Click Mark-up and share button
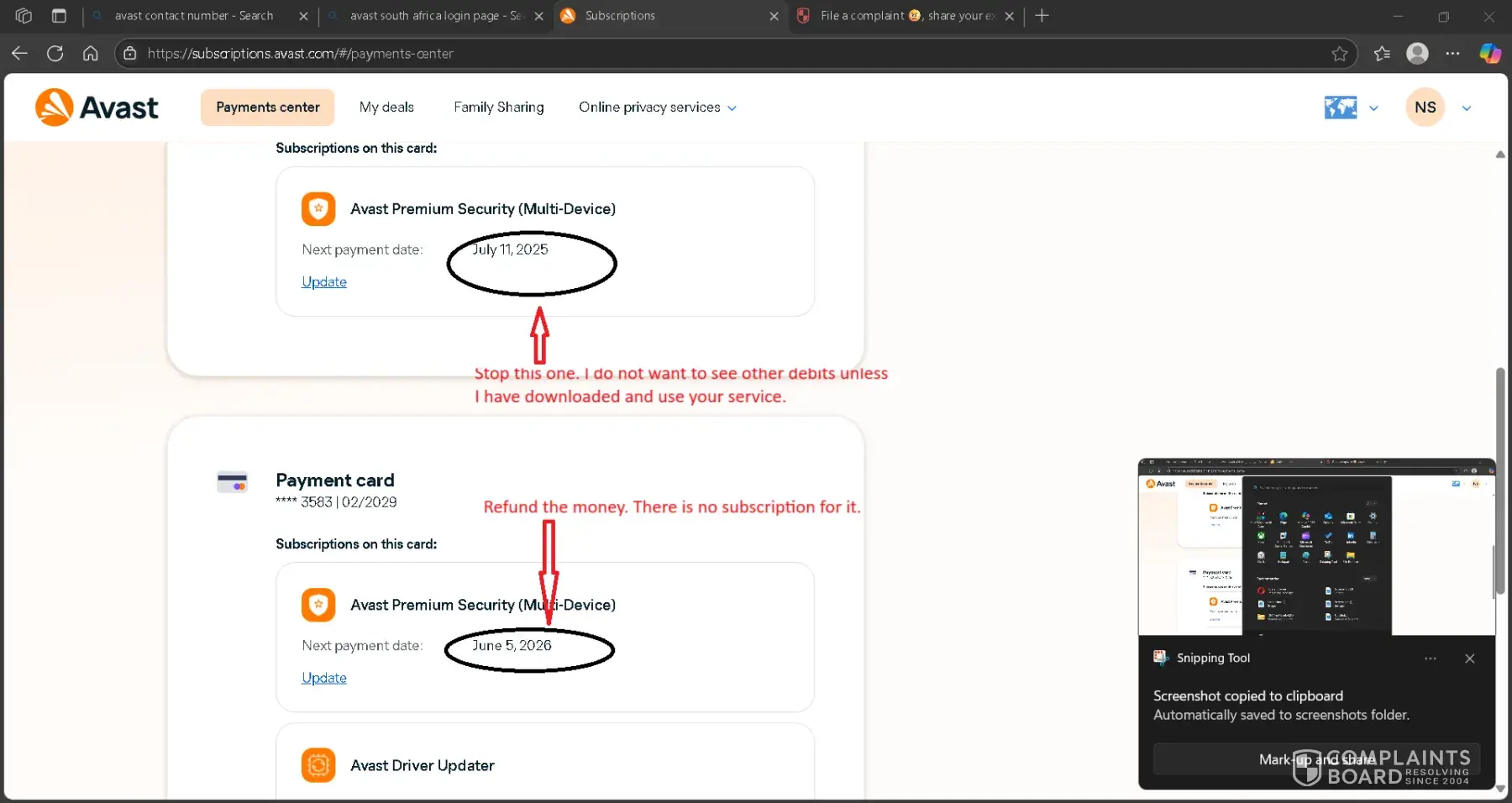This screenshot has height=803, width=1512. point(1316,759)
